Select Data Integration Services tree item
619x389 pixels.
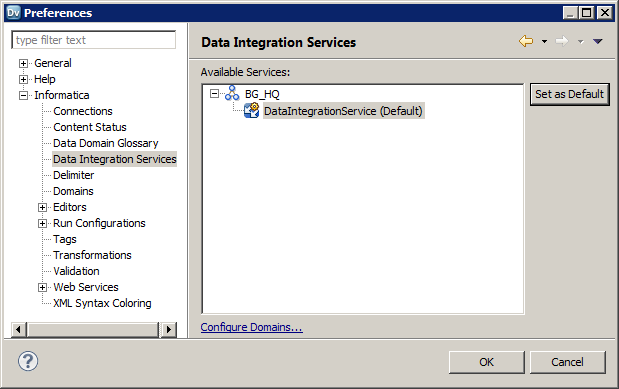tap(114, 159)
